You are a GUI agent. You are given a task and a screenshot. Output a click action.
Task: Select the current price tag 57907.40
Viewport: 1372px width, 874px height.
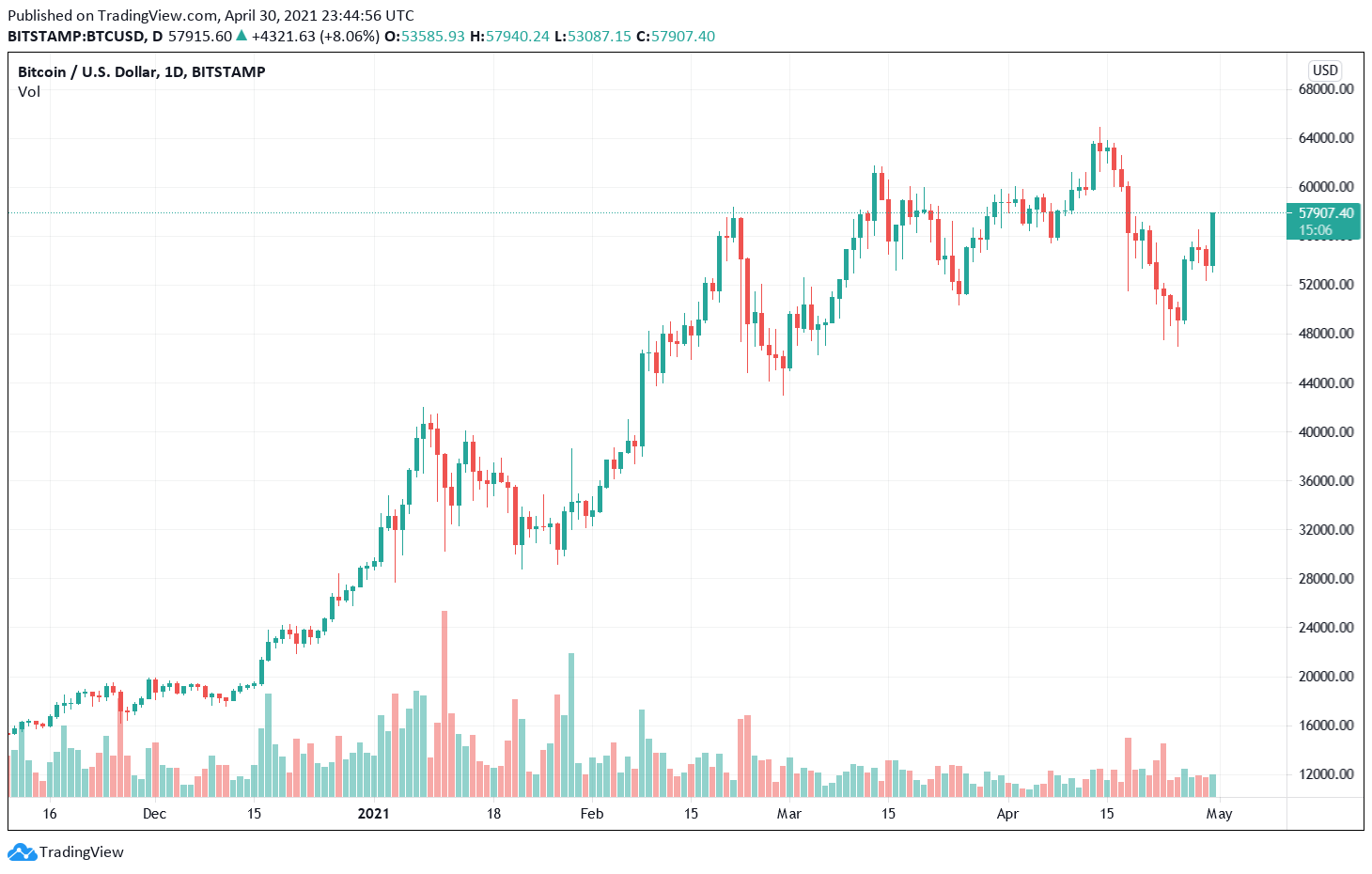(x=1323, y=222)
